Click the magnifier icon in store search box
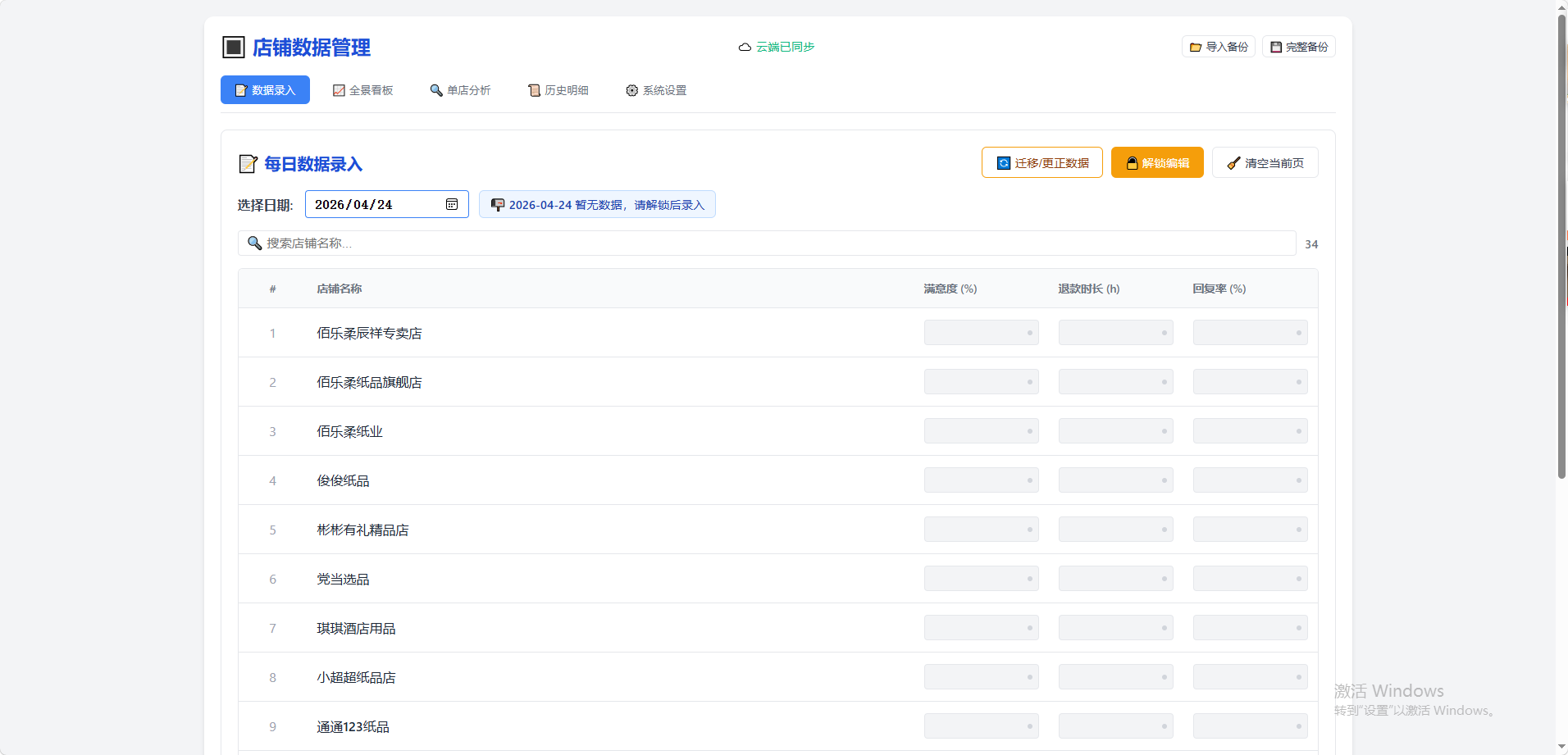Viewport: 1568px width, 755px height. coord(255,243)
